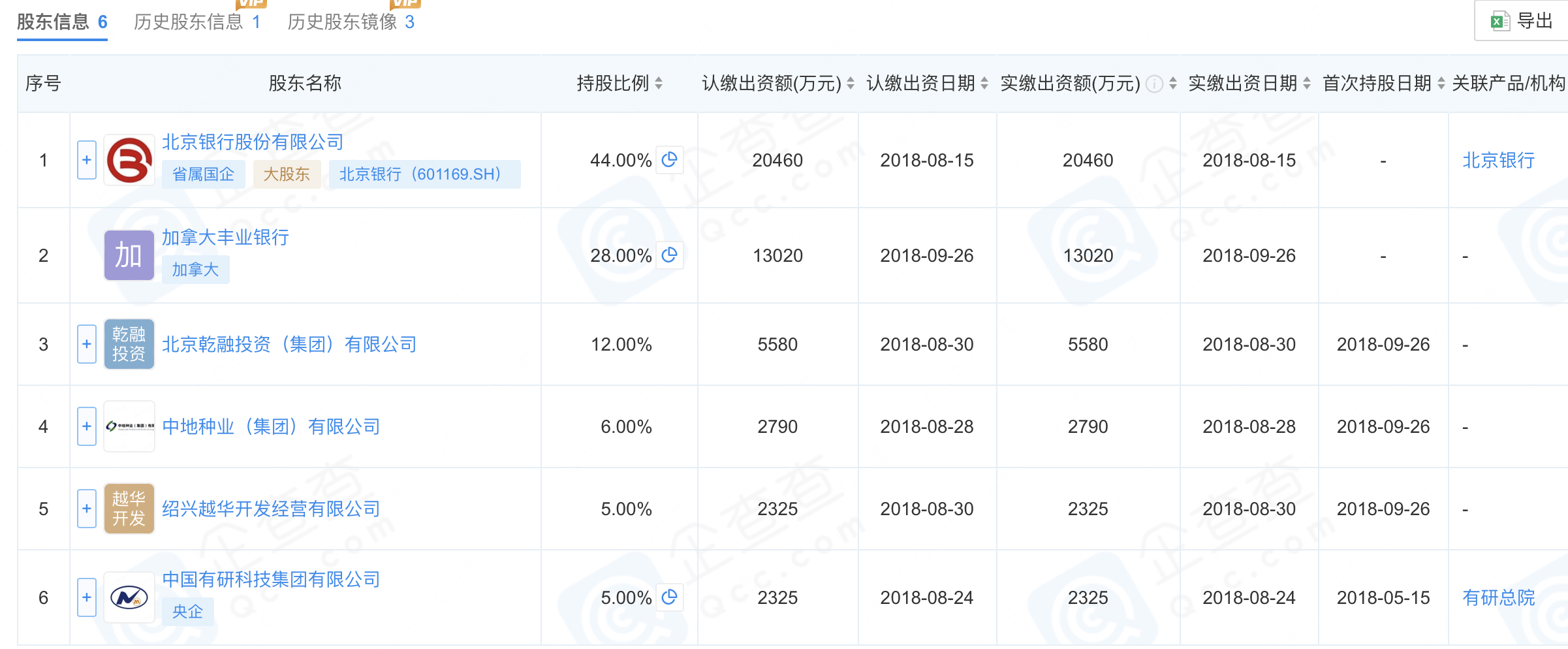Switch to the 历史股东镜像 tab
This screenshot has width=1568, height=649.
[x=351, y=22]
